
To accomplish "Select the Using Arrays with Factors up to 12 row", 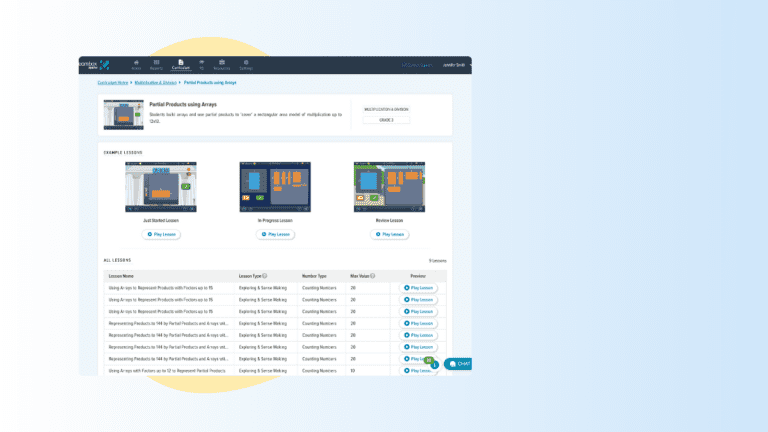I will (x=275, y=371).
